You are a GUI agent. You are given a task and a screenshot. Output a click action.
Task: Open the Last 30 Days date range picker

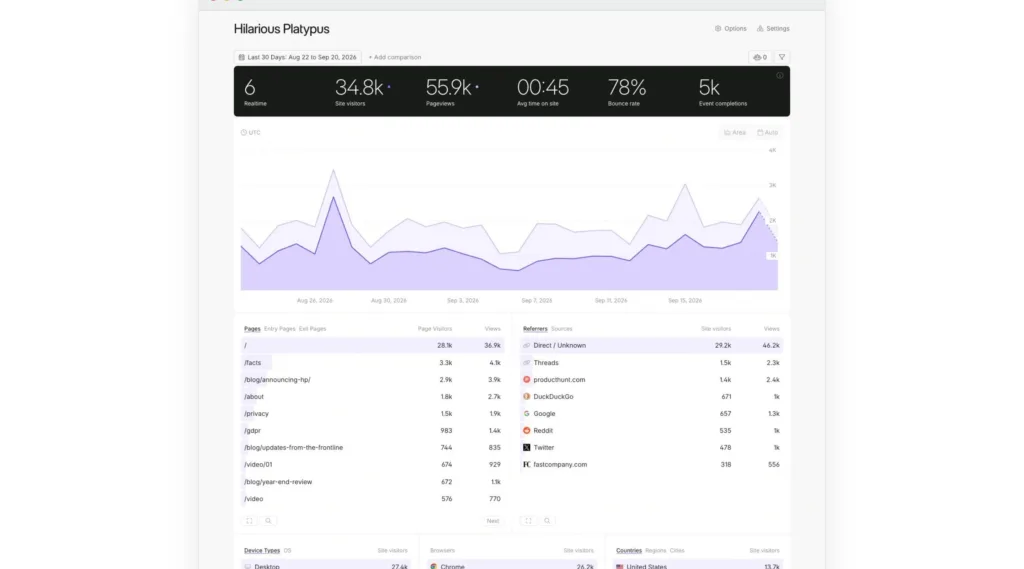click(x=297, y=57)
